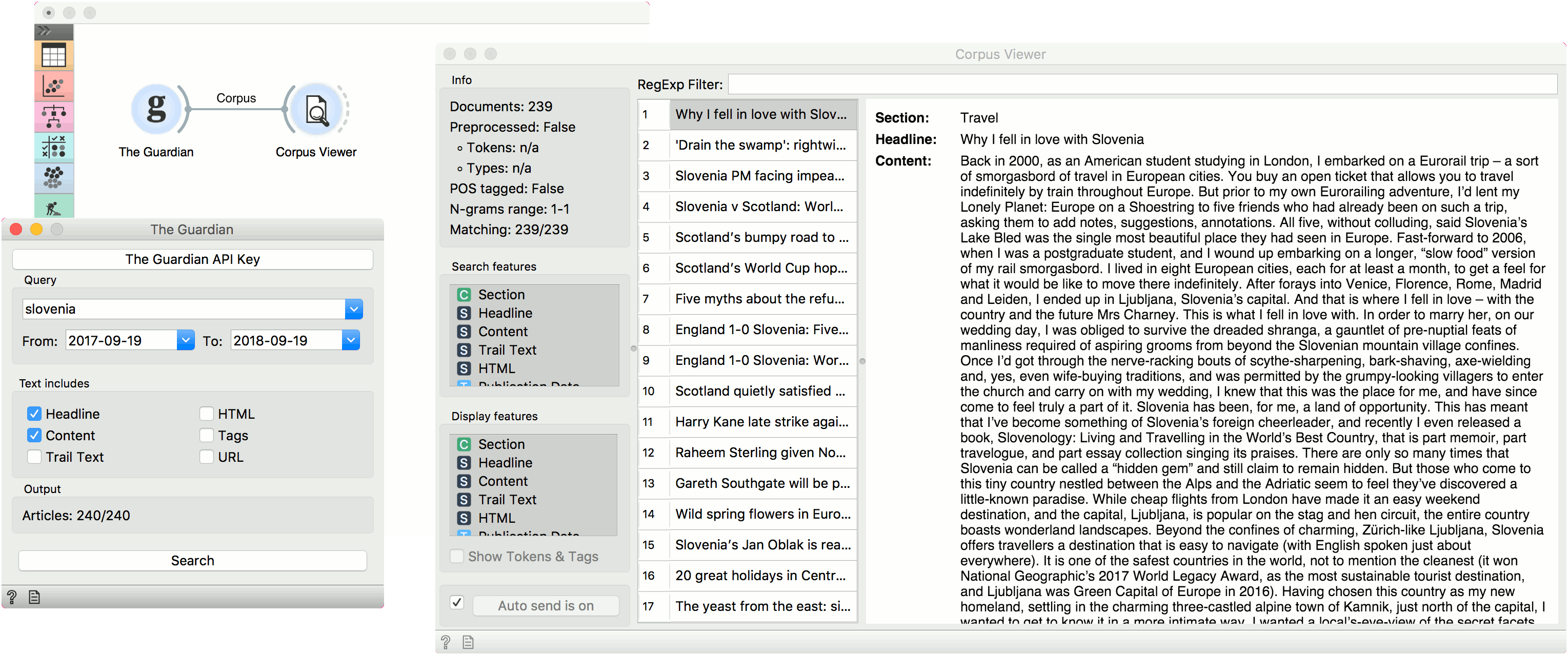Open the slovenia query dropdown
Viewport: 1568px width, 655px height.
click(x=354, y=310)
